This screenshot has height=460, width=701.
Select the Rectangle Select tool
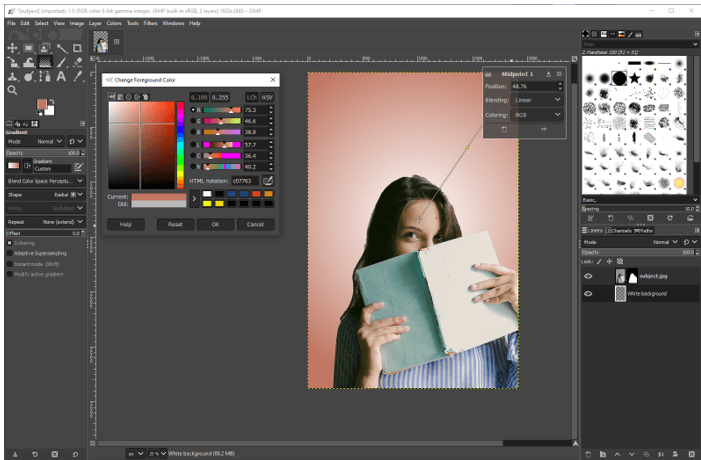tap(29, 48)
